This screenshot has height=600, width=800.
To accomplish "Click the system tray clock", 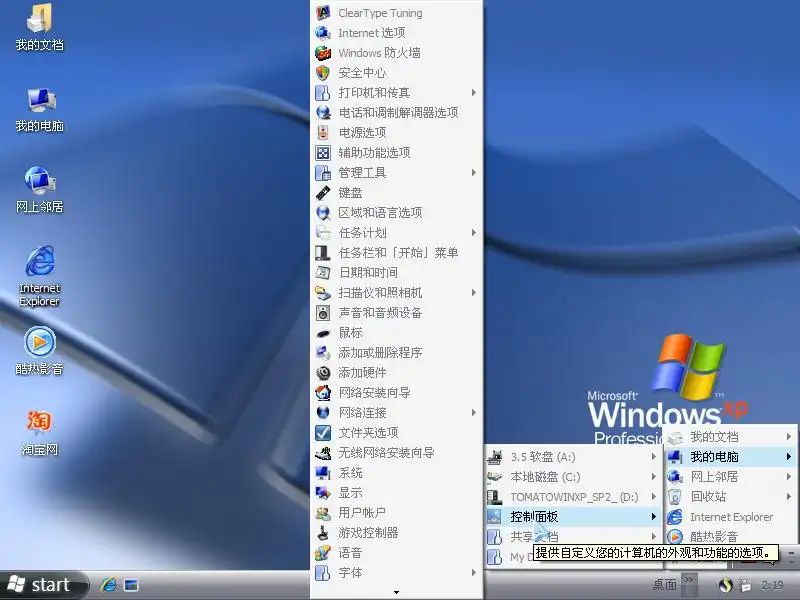I will click(x=772, y=585).
